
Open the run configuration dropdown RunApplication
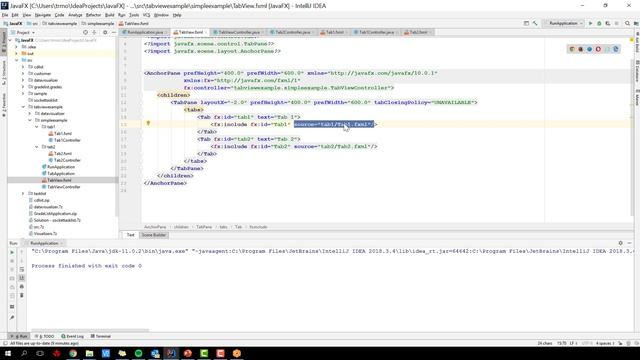[x=565, y=24]
